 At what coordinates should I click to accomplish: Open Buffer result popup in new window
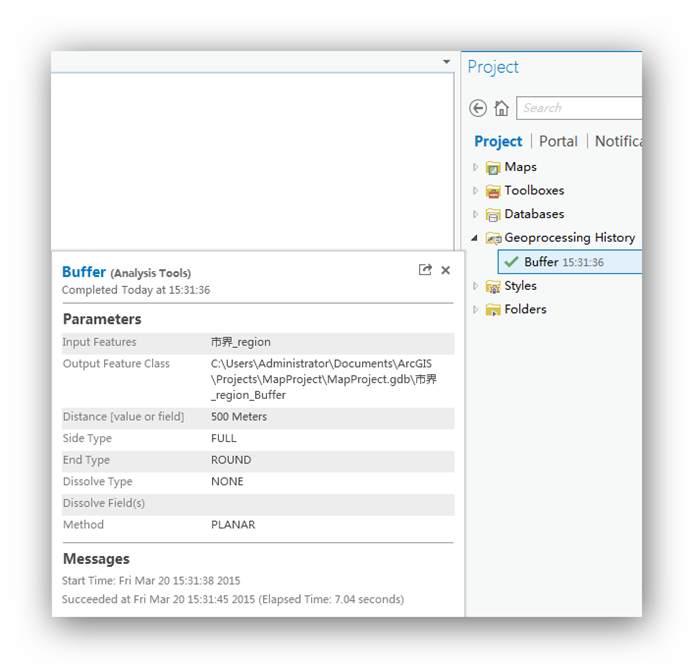425,270
